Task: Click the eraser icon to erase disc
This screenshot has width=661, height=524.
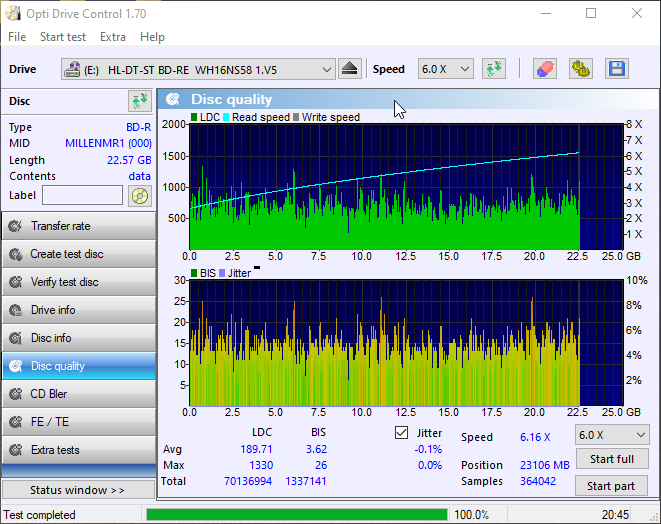Action: [x=544, y=69]
